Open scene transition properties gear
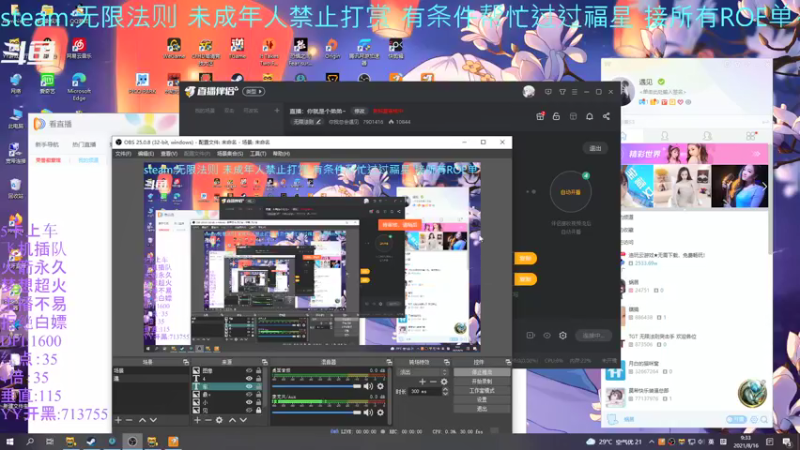This screenshot has height=450, width=800. (444, 382)
